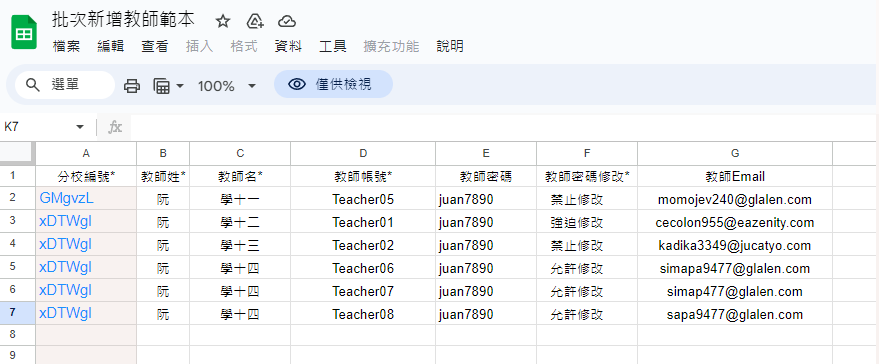Screen dimensions: 879x364
Task: Click the fx formula icon
Action: point(115,127)
